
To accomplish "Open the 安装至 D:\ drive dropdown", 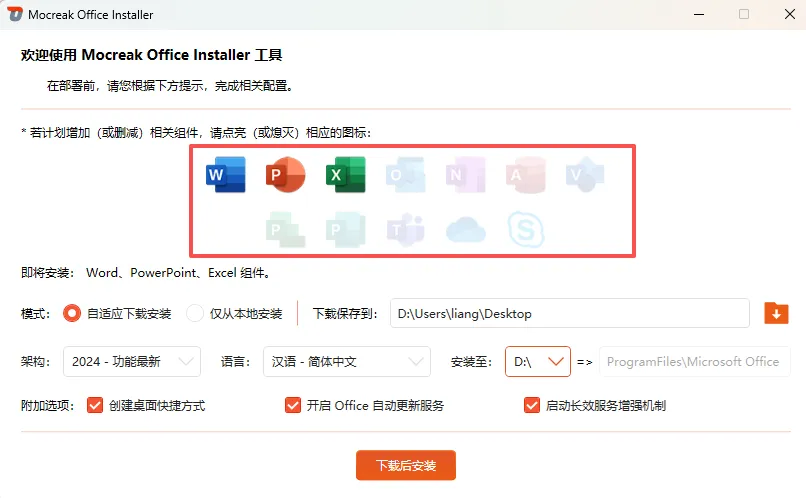I will pyautogui.click(x=538, y=362).
